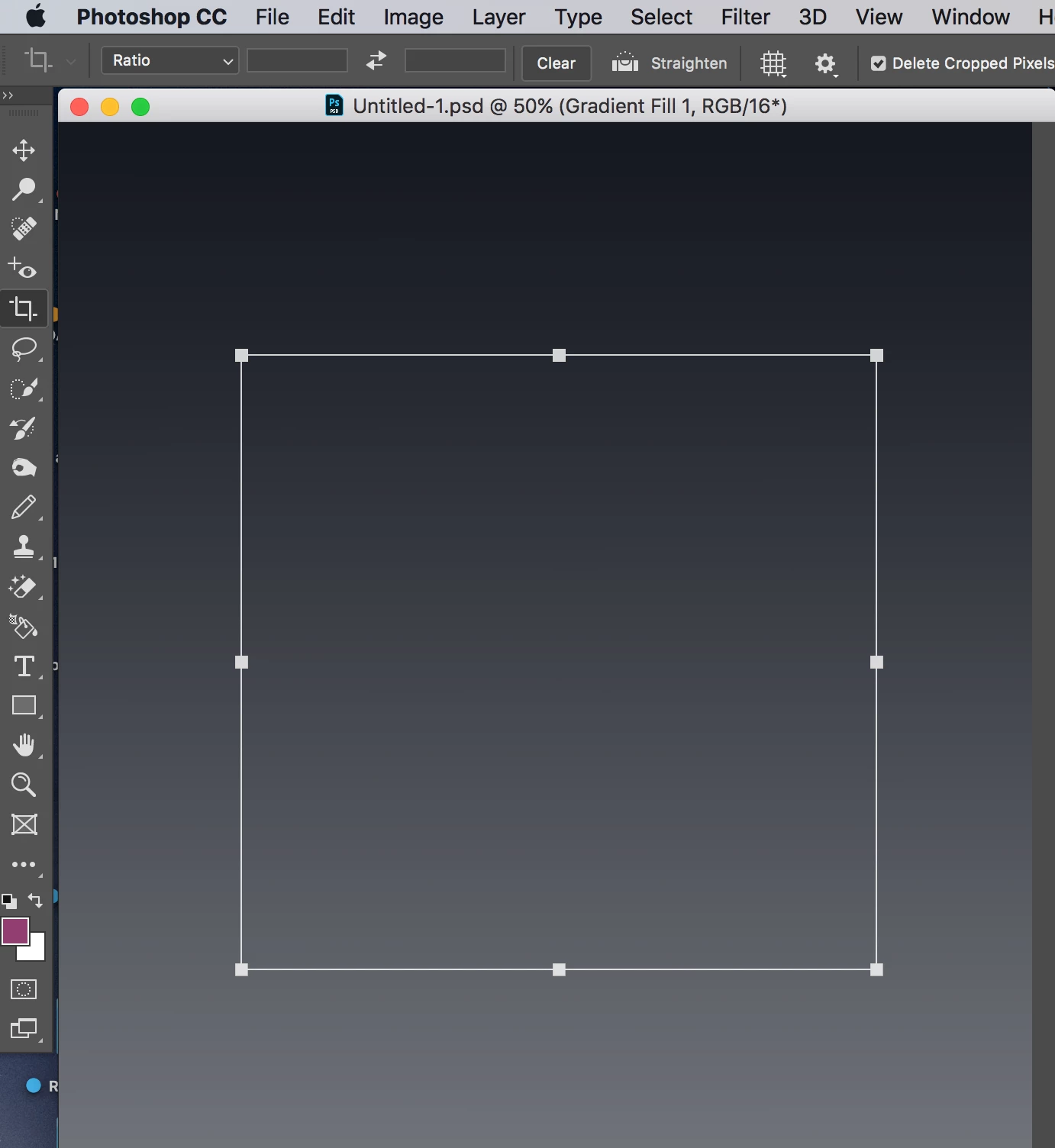
Task: Select the Magic Eraser tool
Action: click(24, 587)
